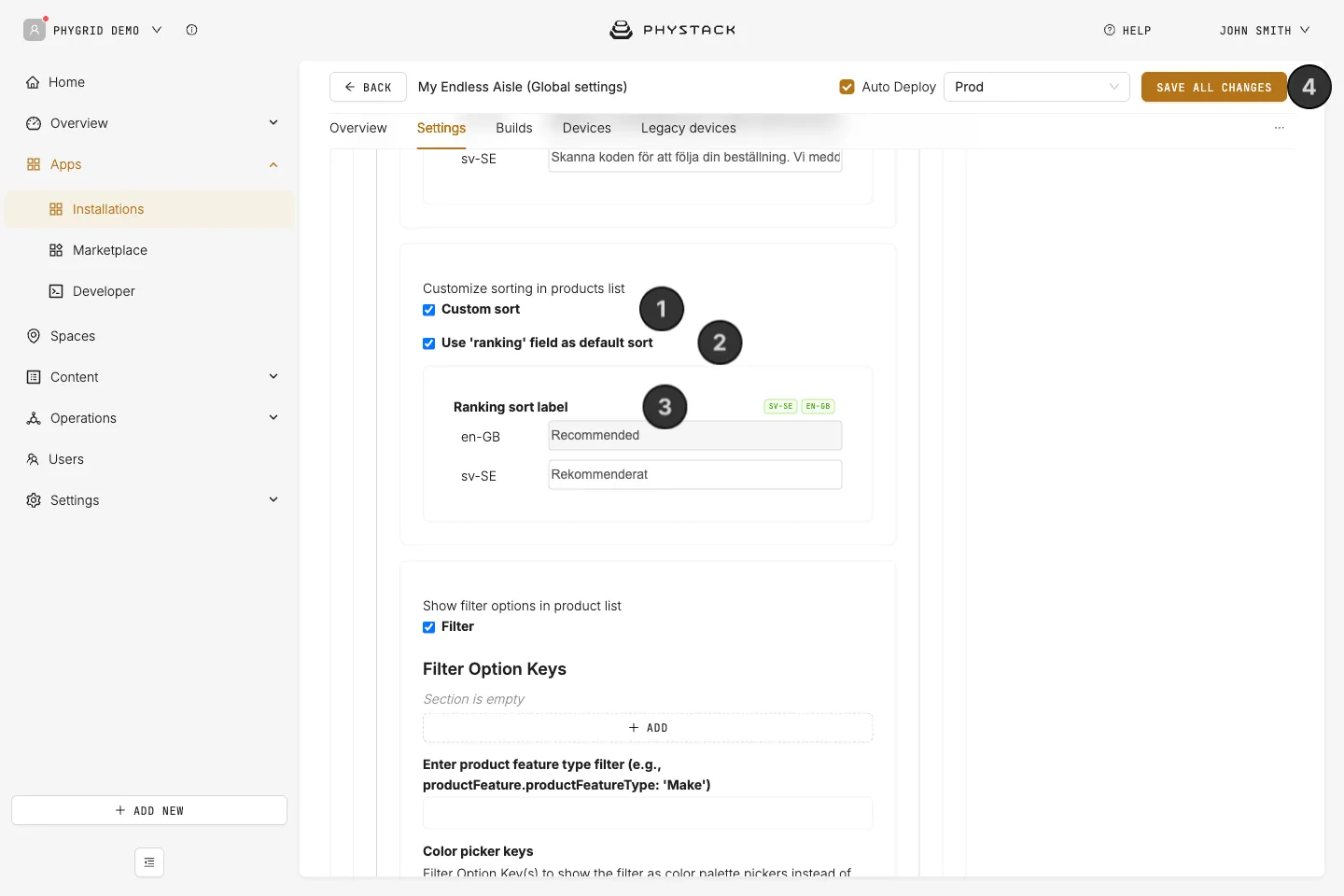Screen dimensions: 1344x896
Task: Click the Developer terminal icon
Action: coord(56,291)
